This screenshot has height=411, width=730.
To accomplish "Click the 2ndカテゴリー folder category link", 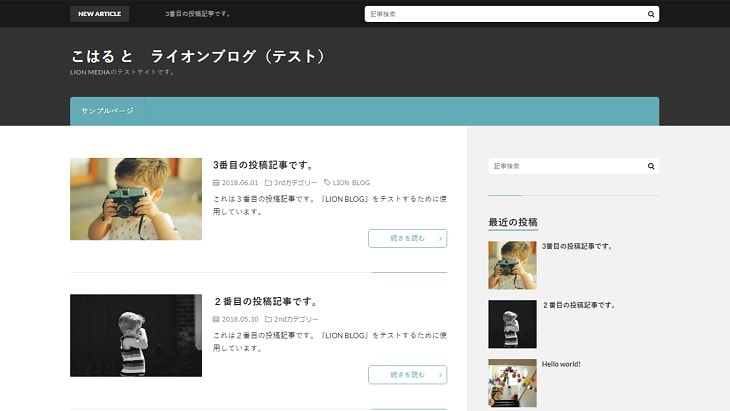I will pos(296,319).
